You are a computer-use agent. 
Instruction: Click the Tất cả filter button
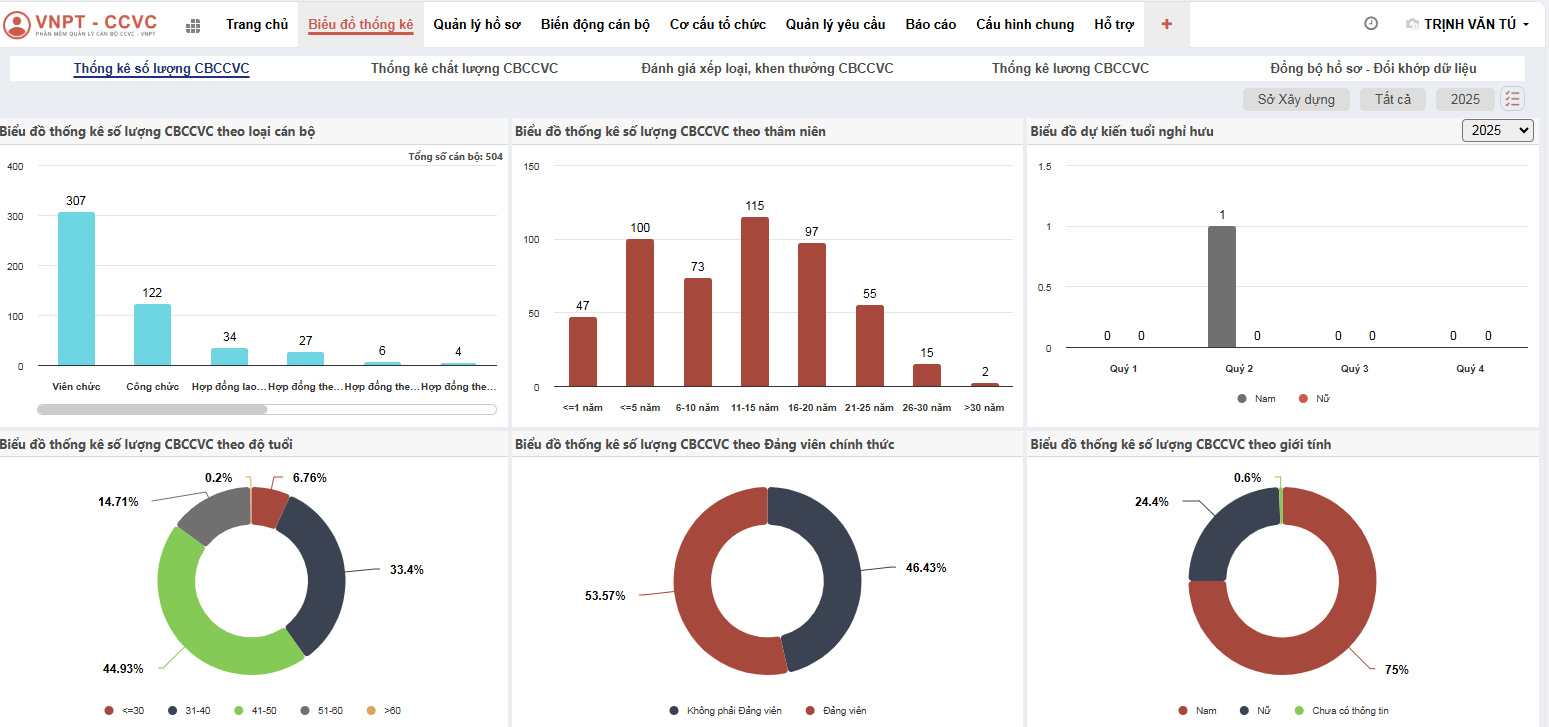pyautogui.click(x=1393, y=99)
